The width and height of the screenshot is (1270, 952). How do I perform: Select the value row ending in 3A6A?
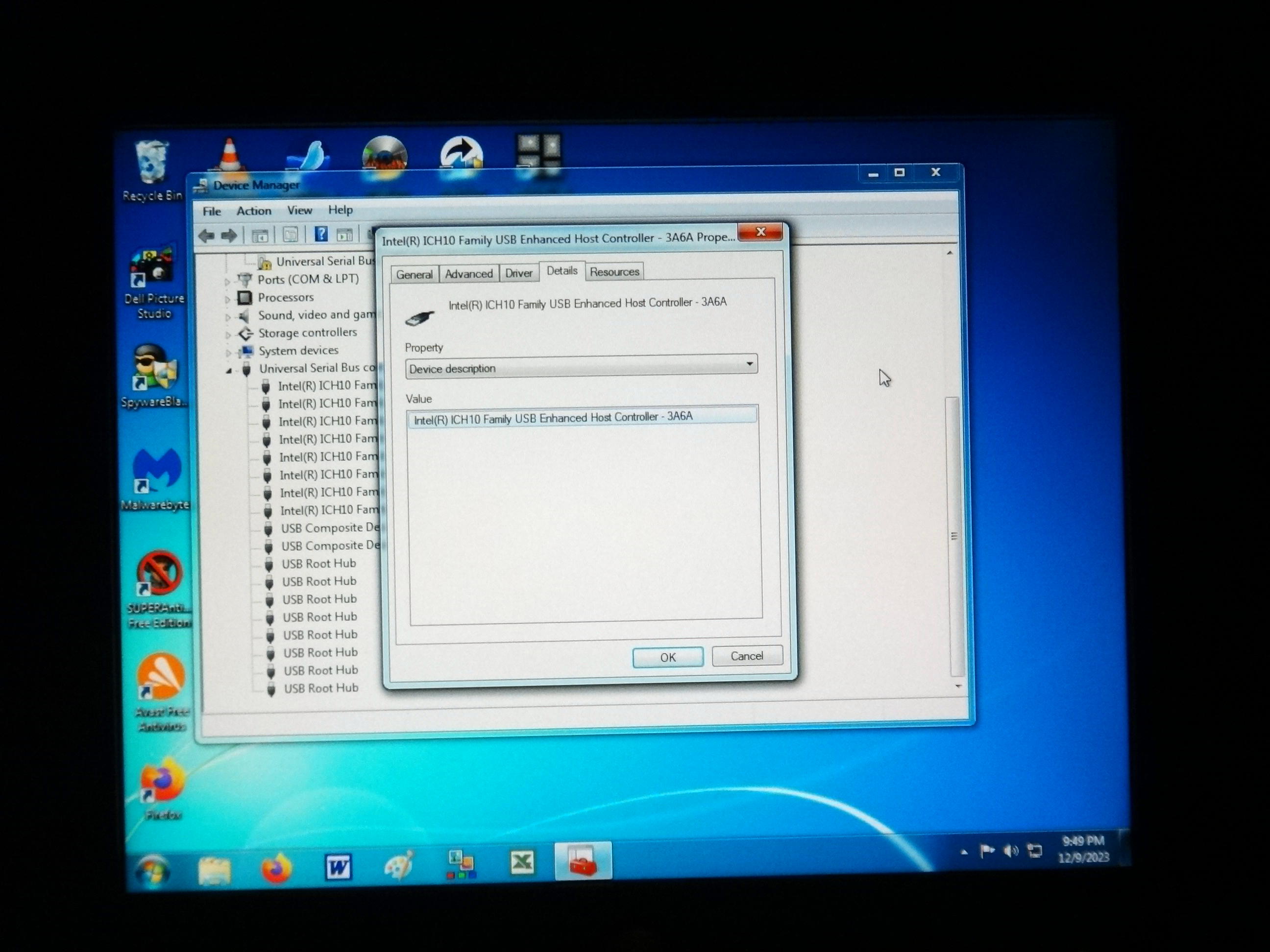point(582,417)
